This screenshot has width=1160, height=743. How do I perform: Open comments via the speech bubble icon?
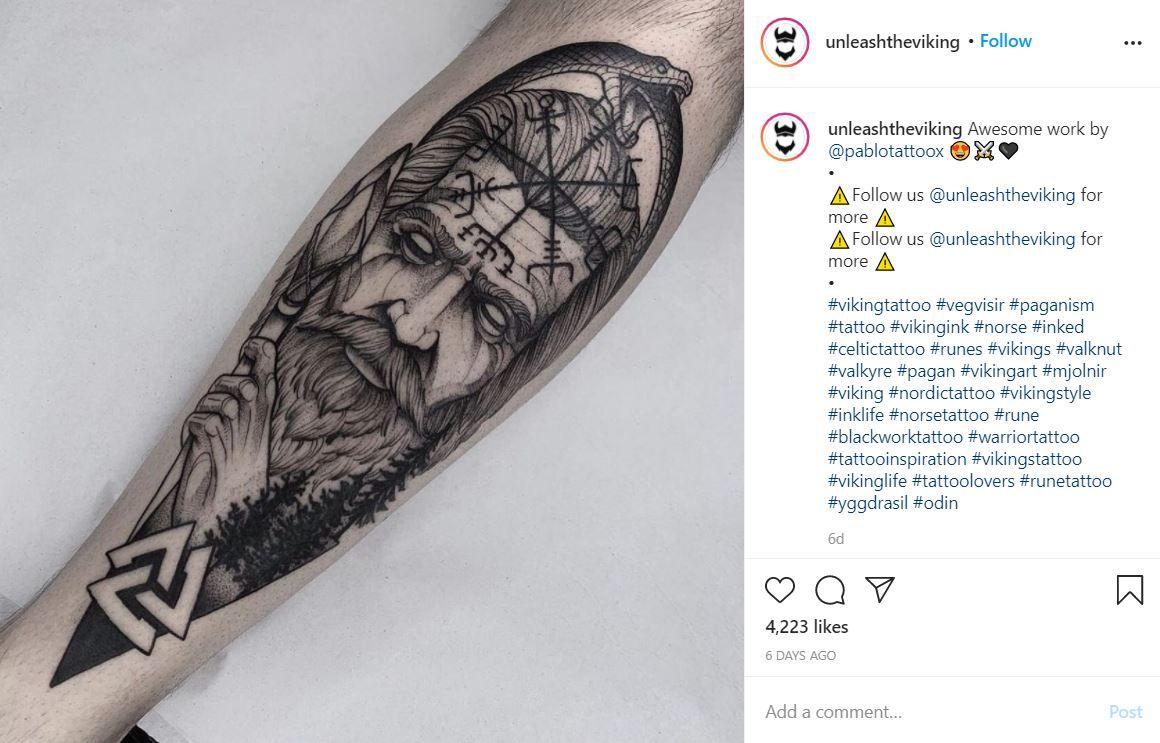(x=830, y=590)
